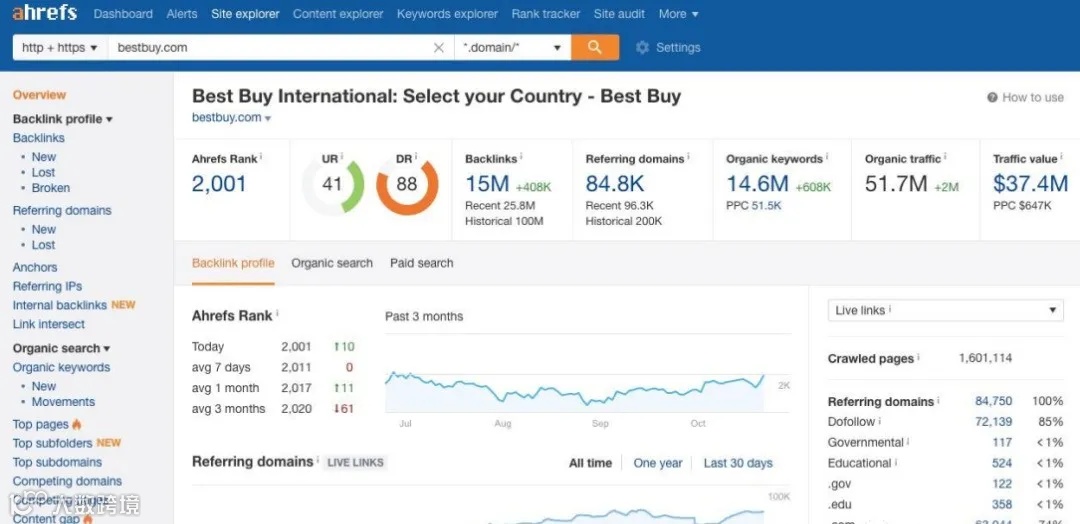Click the info icon beside Crawled pages
The image size is (1080, 524).
(918, 357)
